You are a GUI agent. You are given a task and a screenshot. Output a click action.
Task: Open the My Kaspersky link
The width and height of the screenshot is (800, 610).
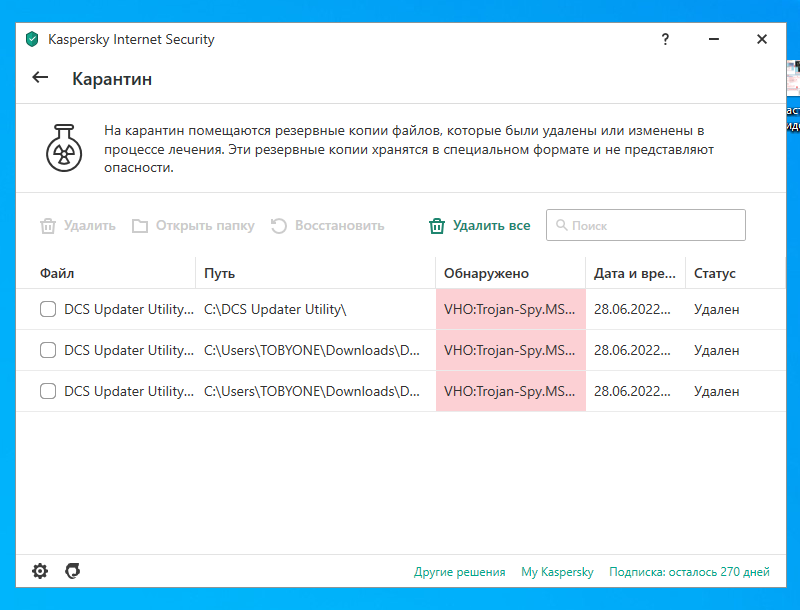[557, 572]
